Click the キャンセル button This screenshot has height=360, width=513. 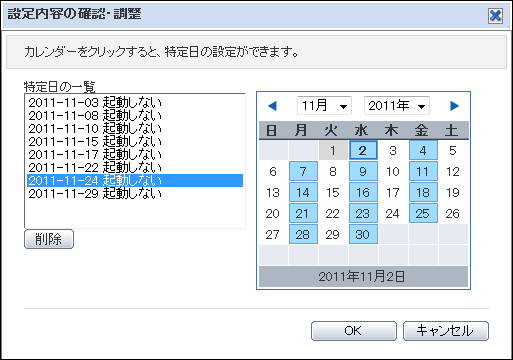446,331
